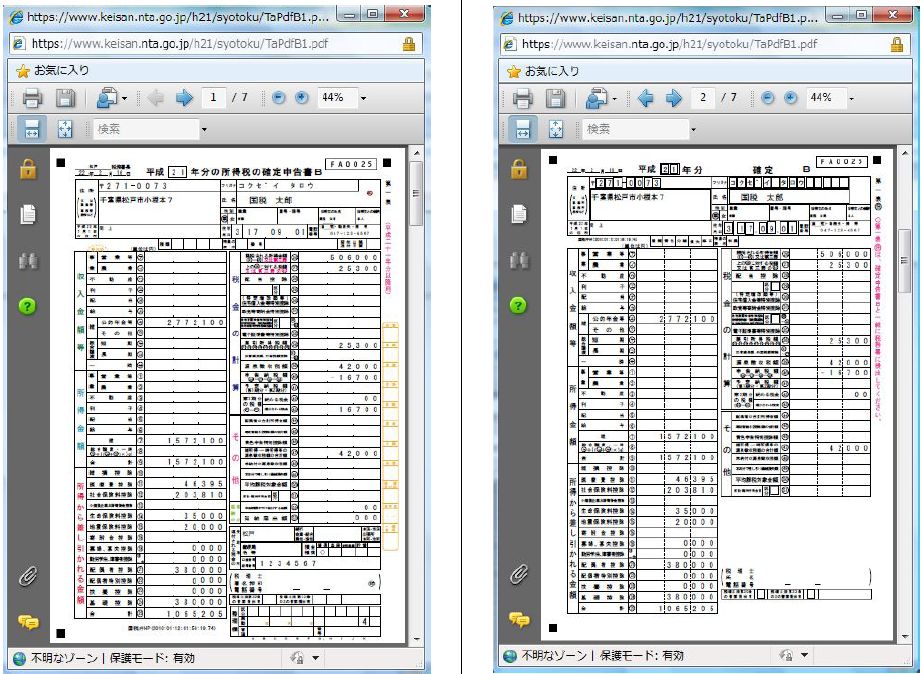922x674 pixels.
Task: Open zoom 44% dropdown in left window
Action: (363, 98)
